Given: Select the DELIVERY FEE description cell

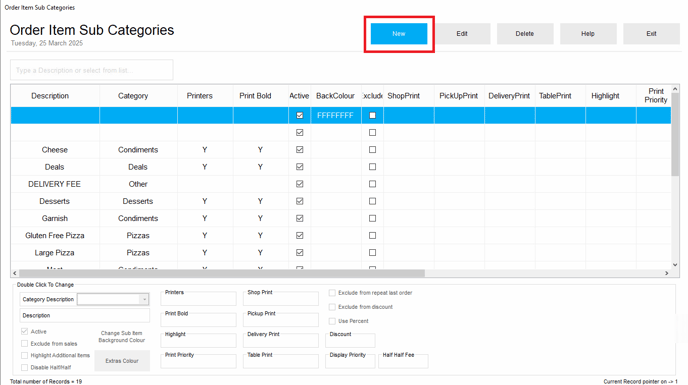Looking at the screenshot, I should (55, 184).
